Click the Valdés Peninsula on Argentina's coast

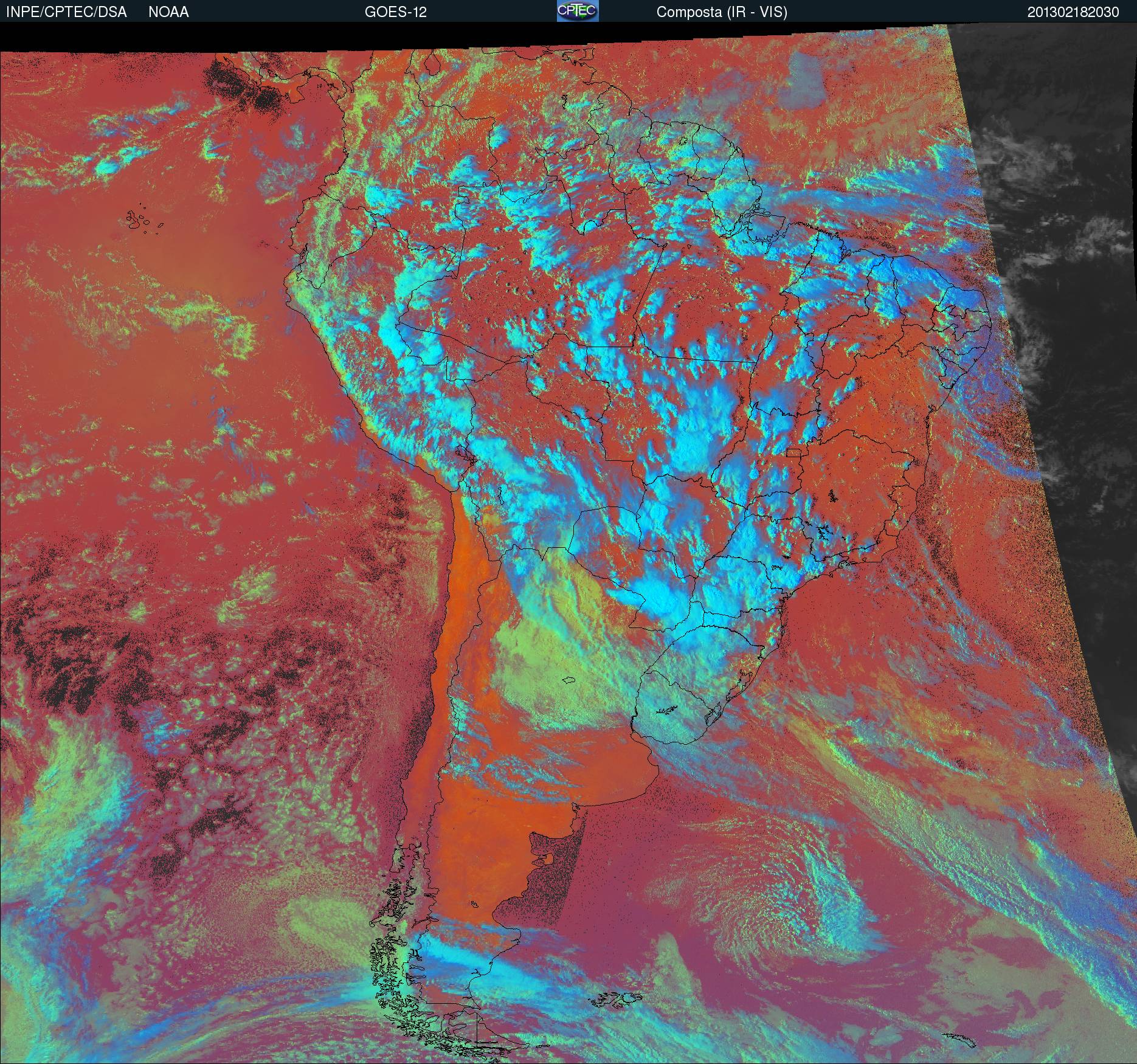tap(548, 859)
